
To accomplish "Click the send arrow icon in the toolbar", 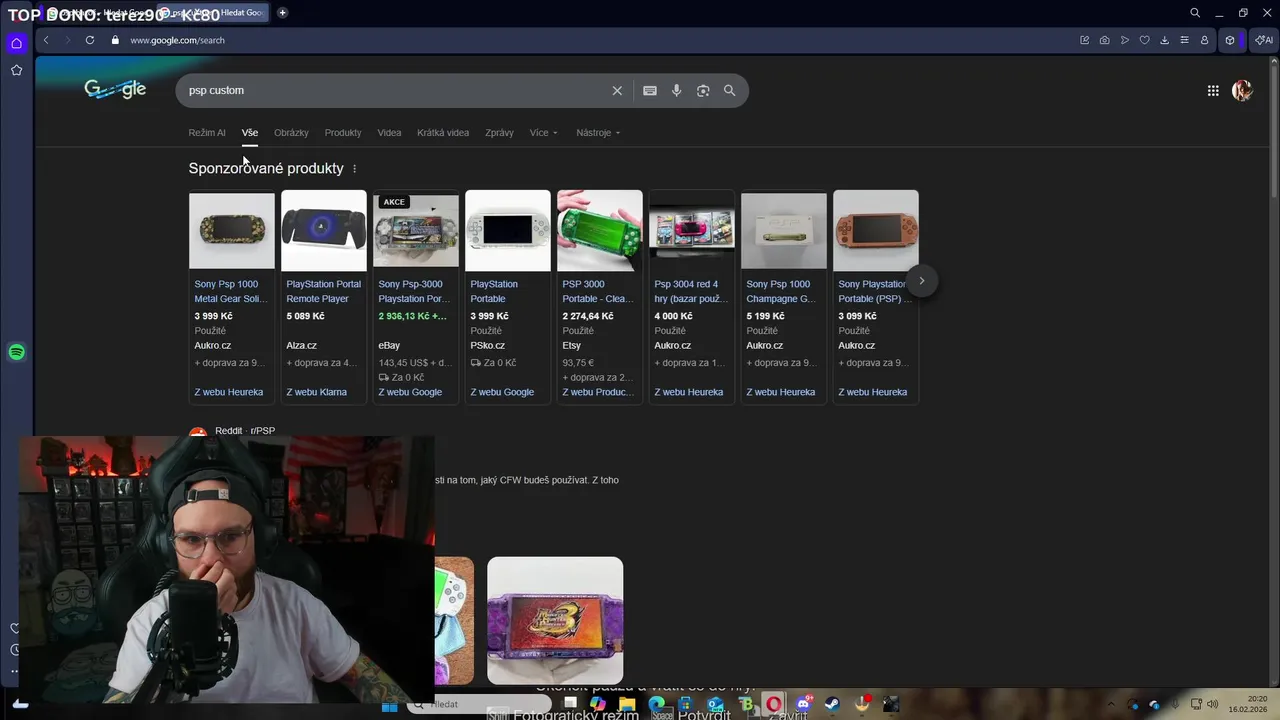I will pyautogui.click(x=1124, y=40).
